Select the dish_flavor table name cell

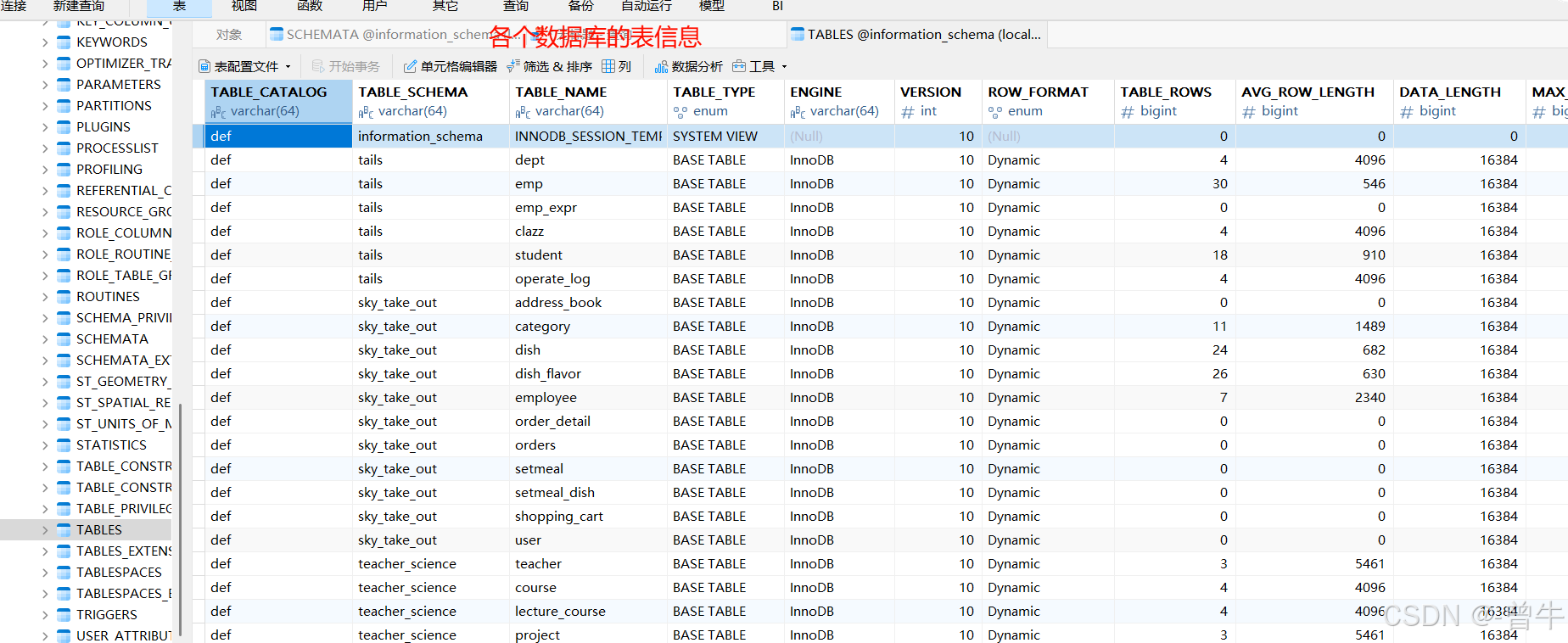coord(588,373)
